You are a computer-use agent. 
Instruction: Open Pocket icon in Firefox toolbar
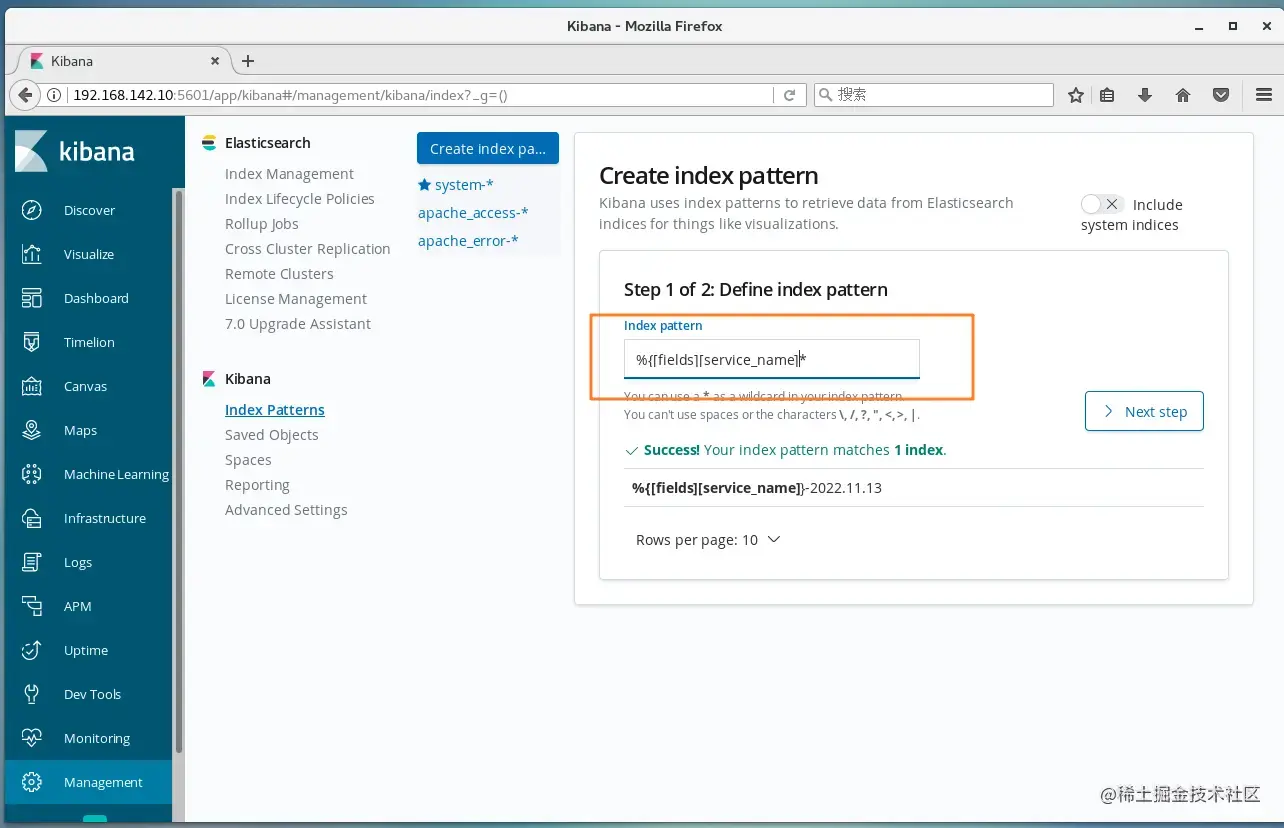click(1221, 95)
